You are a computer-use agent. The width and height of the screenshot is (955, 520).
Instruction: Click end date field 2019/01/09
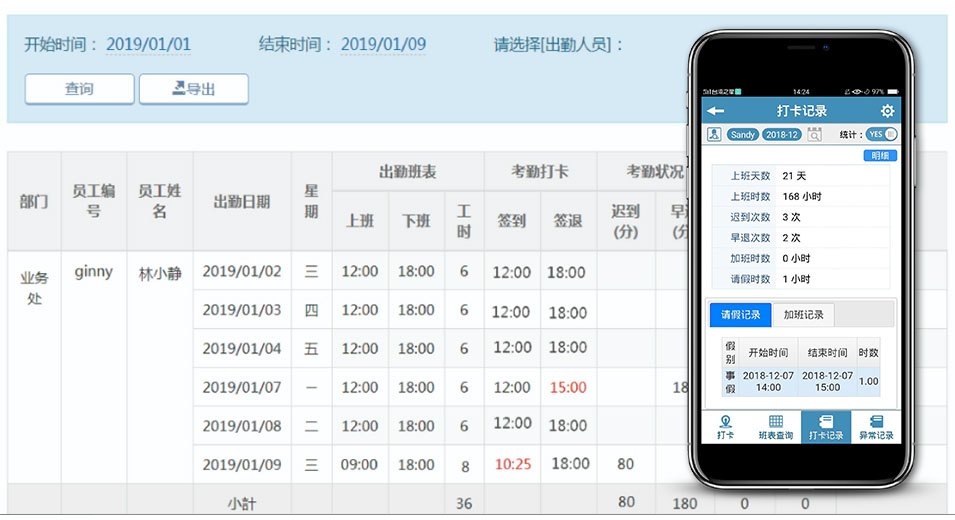tap(383, 44)
